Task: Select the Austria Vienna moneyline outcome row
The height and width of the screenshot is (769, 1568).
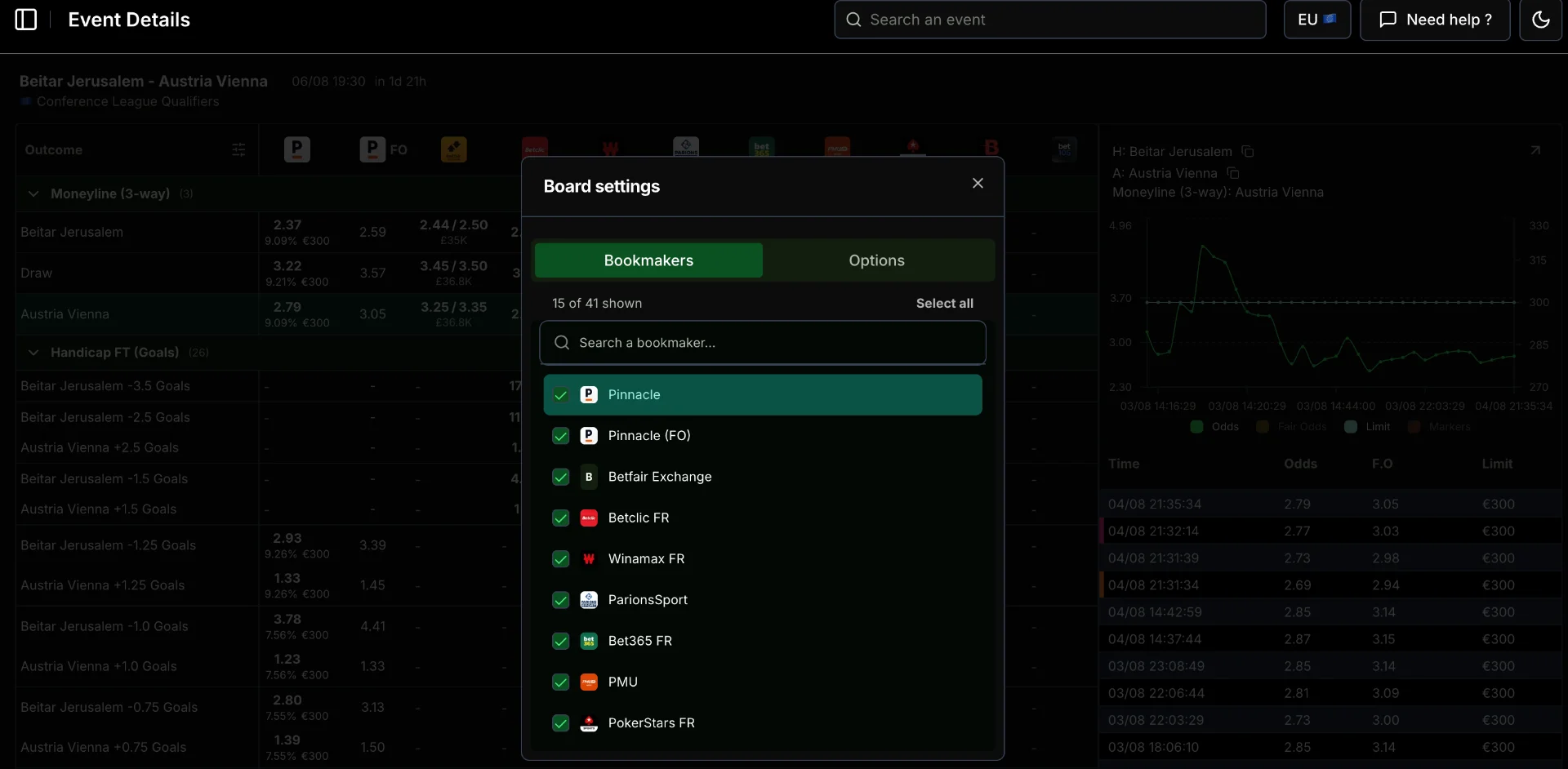Action: (137, 314)
